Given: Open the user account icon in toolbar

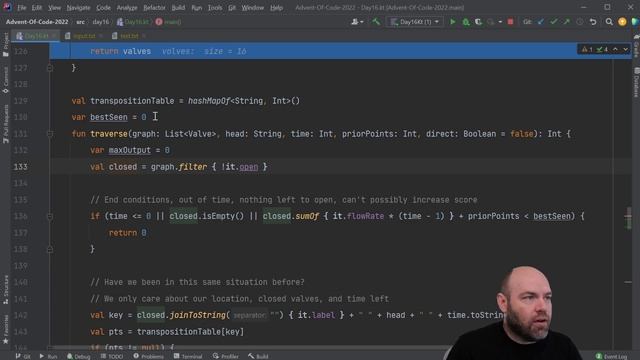Looking at the screenshot, I should pyautogui.click(x=357, y=22).
